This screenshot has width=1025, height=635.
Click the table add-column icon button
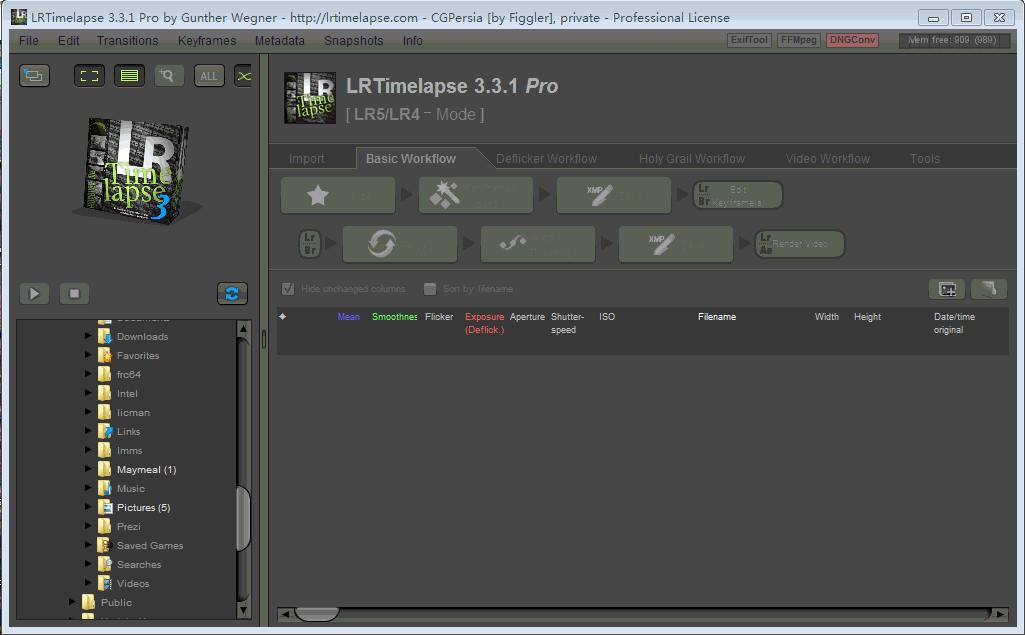(x=947, y=289)
